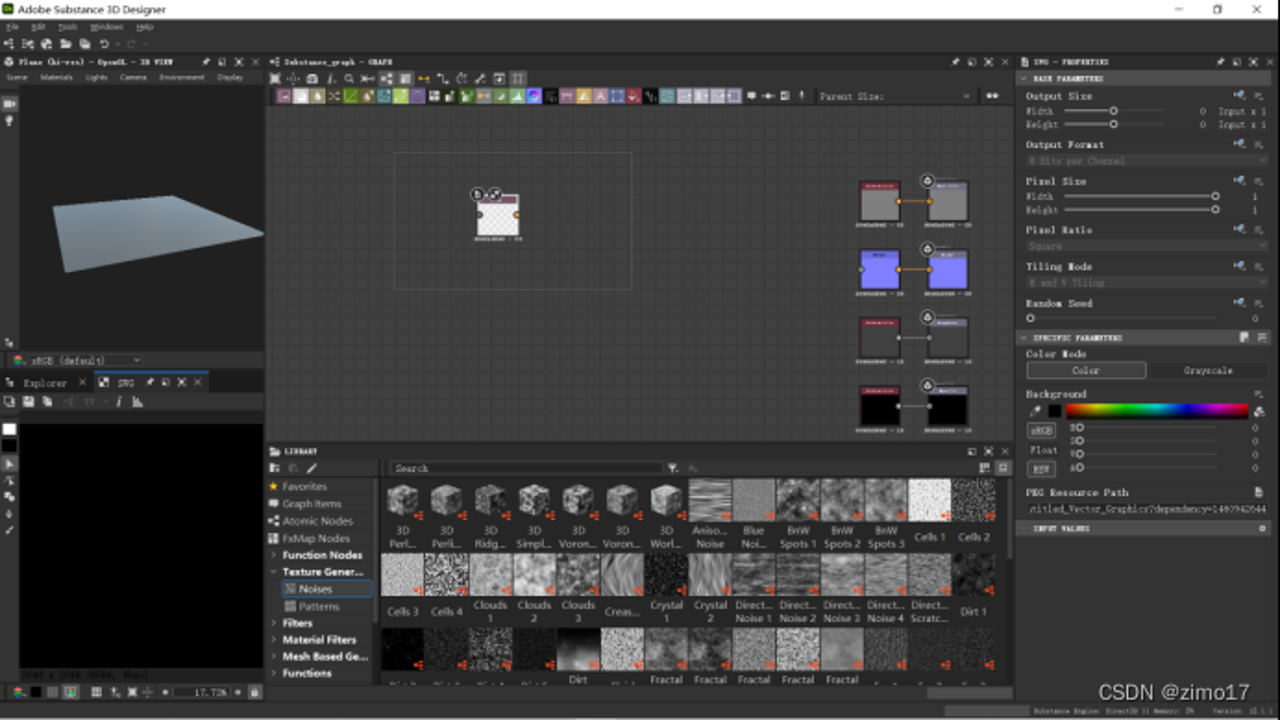Select Noises category in Library
The height and width of the screenshot is (720, 1280).
tap(327, 589)
